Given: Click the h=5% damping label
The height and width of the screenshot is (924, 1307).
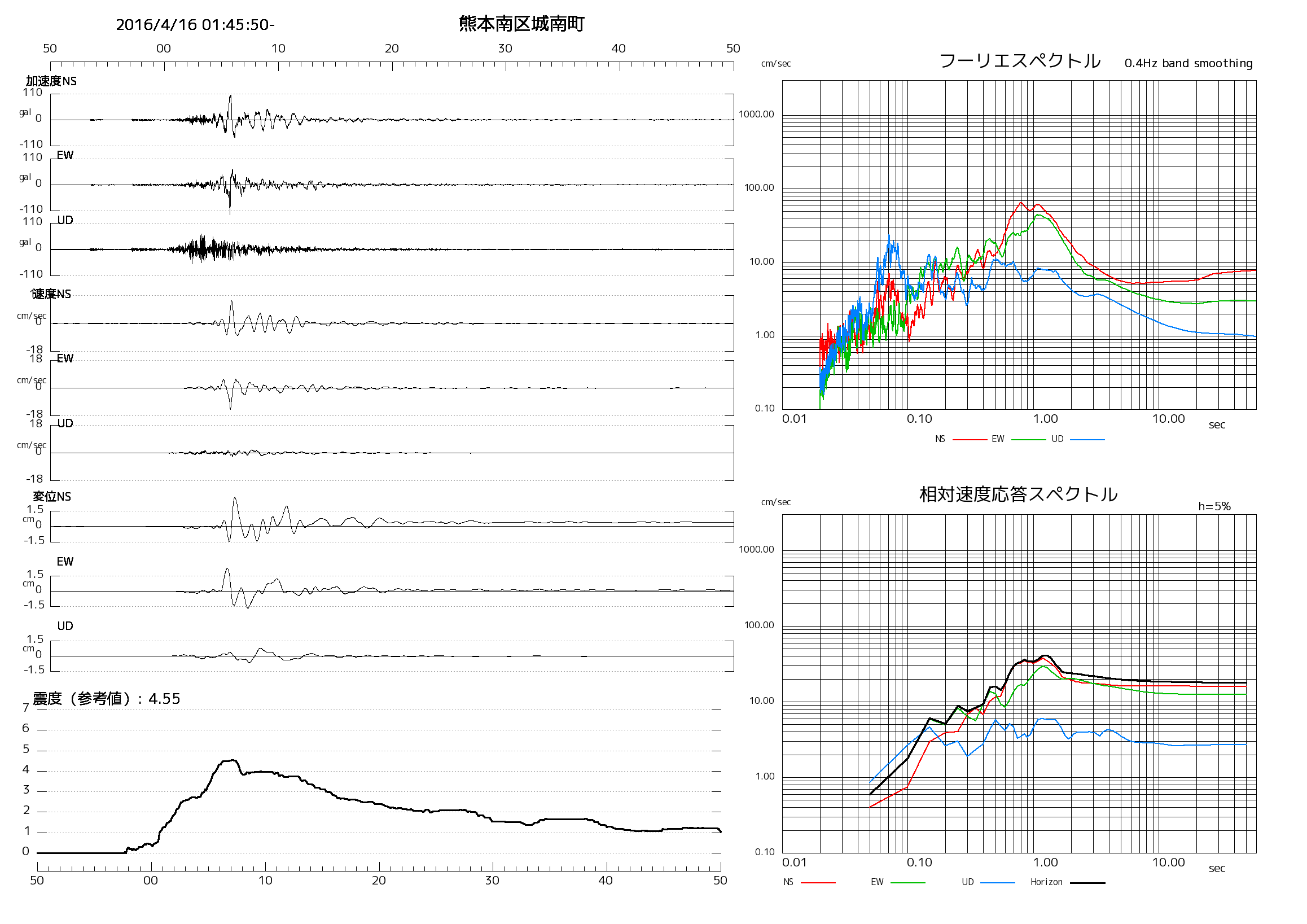Looking at the screenshot, I should pyautogui.click(x=1214, y=506).
